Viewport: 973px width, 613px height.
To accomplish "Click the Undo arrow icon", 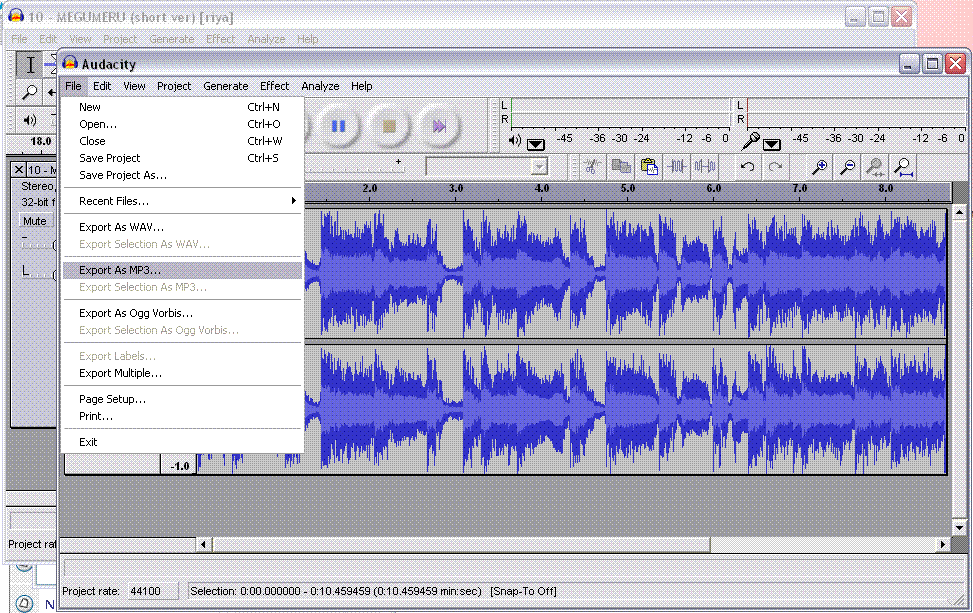I will (x=747, y=167).
